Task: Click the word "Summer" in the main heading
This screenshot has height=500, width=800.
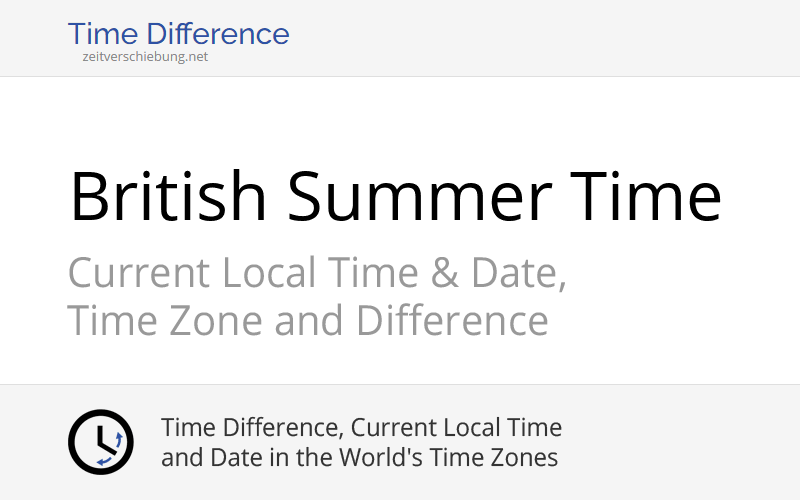Action: click(415, 196)
